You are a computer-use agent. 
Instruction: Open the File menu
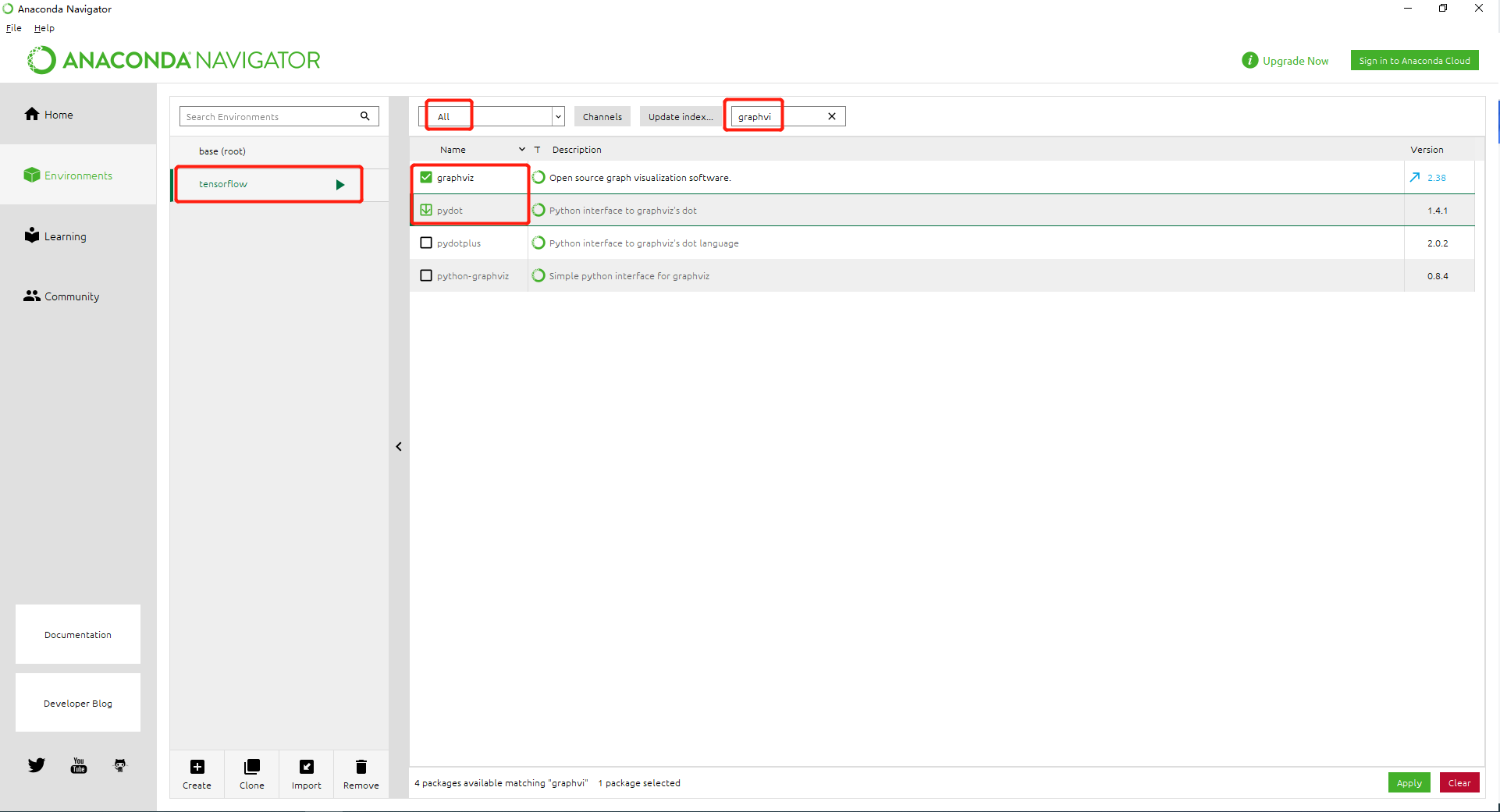tap(14, 28)
